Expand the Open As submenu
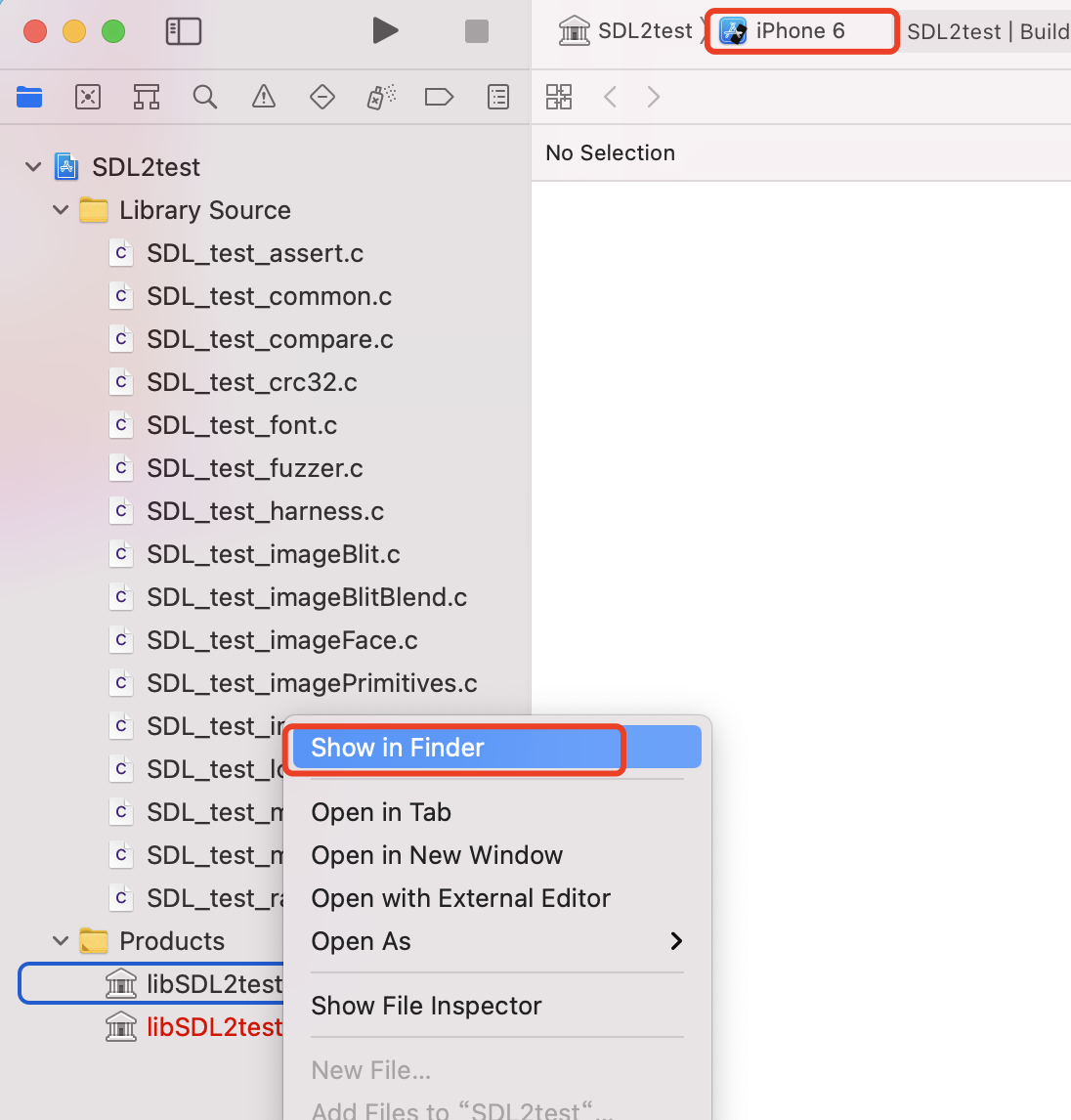The height and width of the screenshot is (1120, 1071). pyautogui.click(x=497, y=941)
